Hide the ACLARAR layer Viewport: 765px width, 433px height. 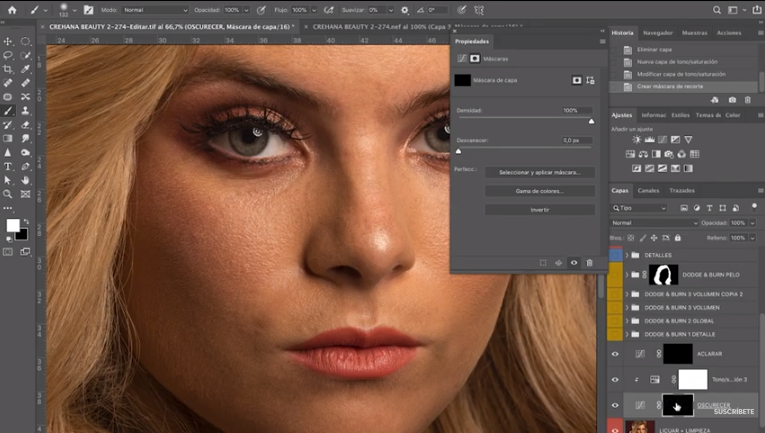point(615,354)
